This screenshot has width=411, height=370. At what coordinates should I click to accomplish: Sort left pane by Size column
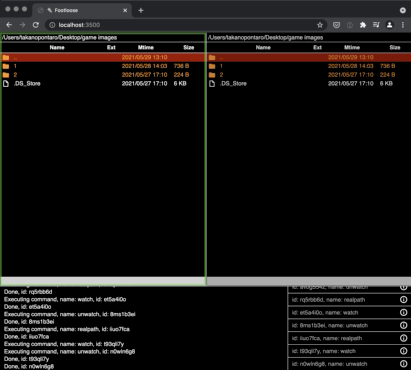click(189, 47)
